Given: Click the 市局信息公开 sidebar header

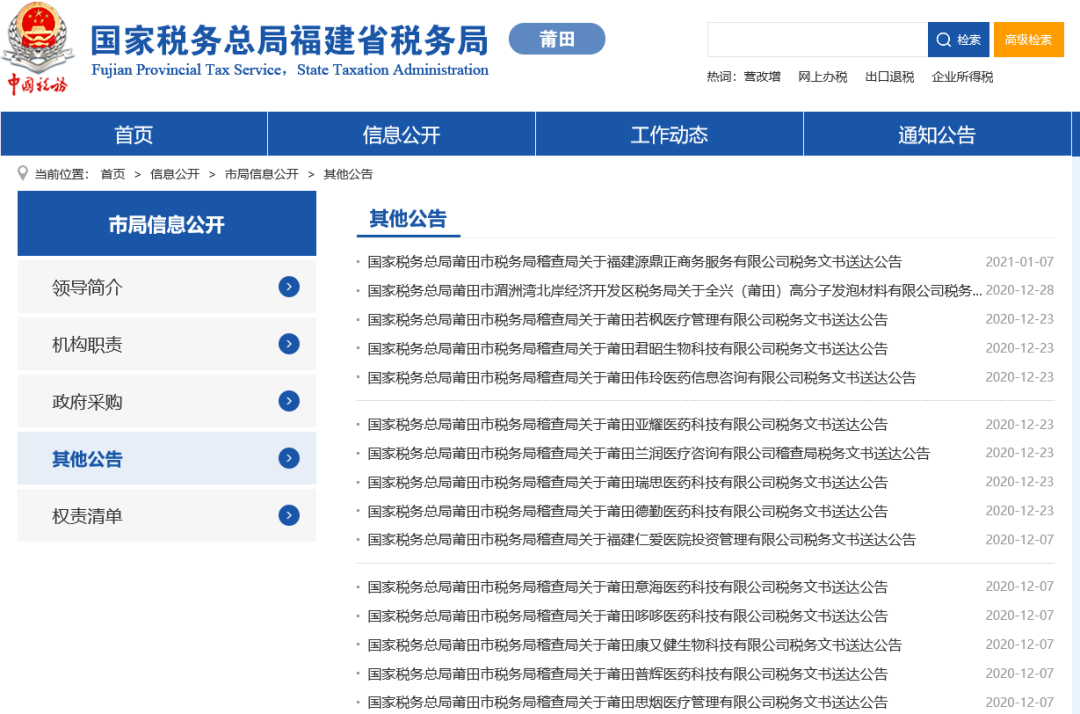Looking at the screenshot, I should (167, 224).
